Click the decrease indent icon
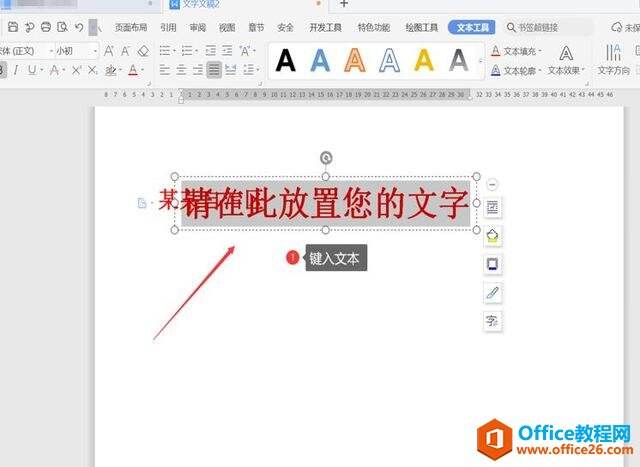The image size is (640, 467). point(211,51)
